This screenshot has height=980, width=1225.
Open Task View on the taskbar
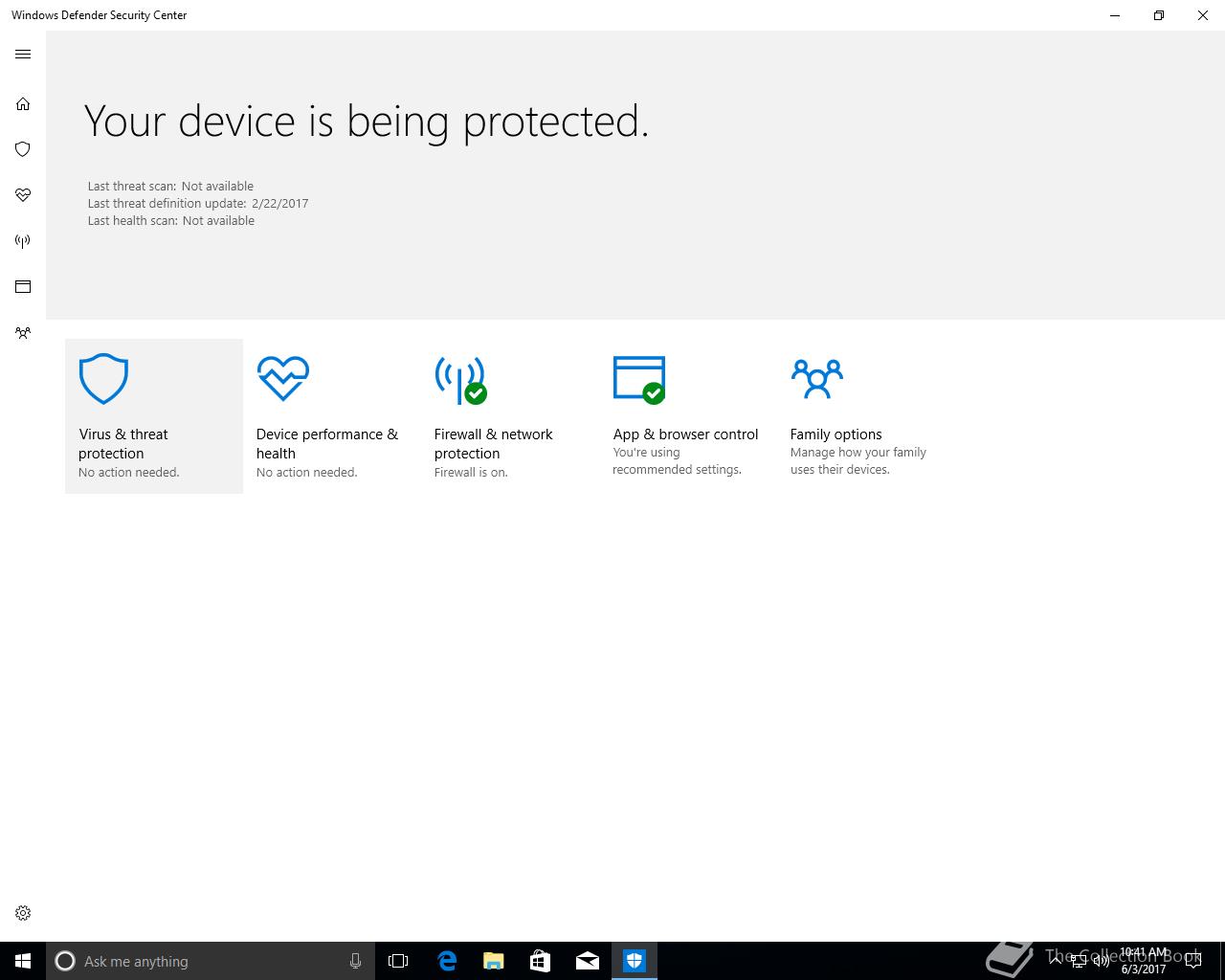coord(398,961)
